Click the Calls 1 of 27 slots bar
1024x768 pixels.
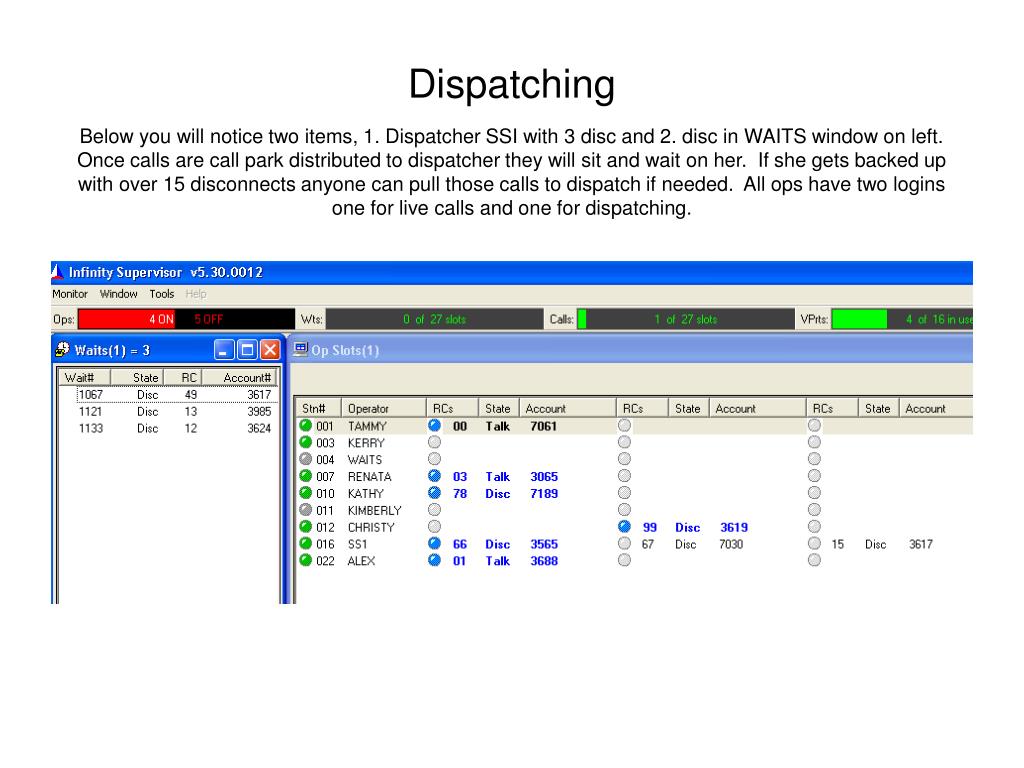[x=686, y=319]
